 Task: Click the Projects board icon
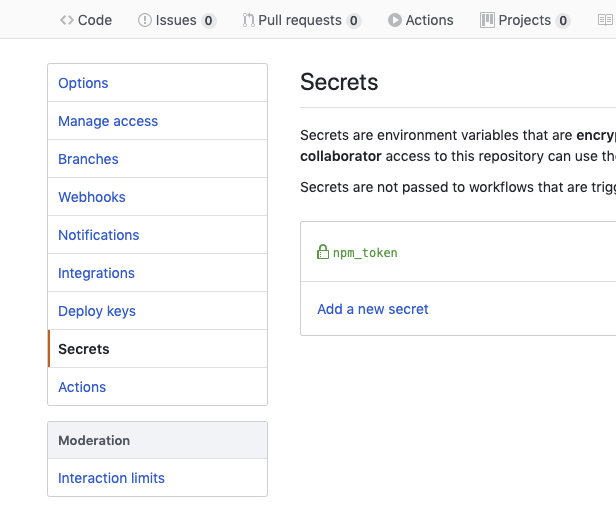(x=488, y=20)
